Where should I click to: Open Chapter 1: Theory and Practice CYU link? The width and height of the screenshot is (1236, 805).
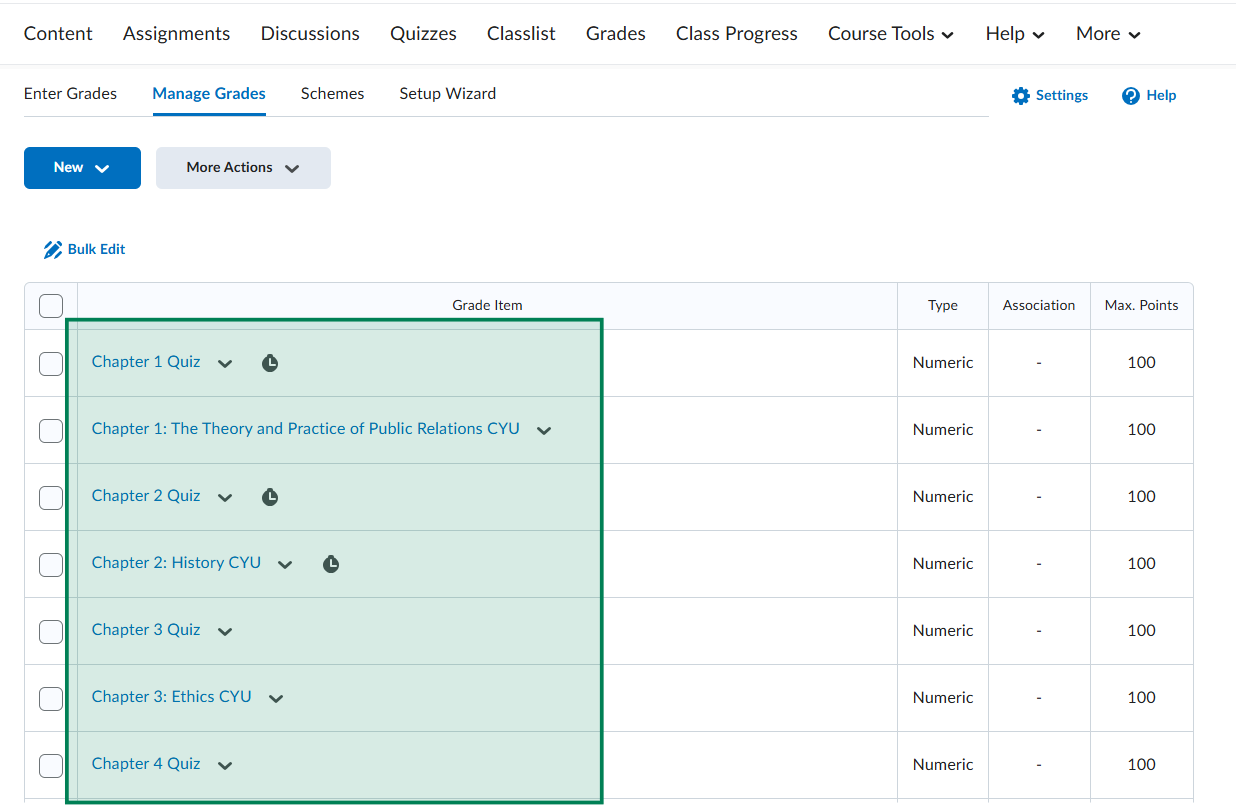[x=305, y=429]
